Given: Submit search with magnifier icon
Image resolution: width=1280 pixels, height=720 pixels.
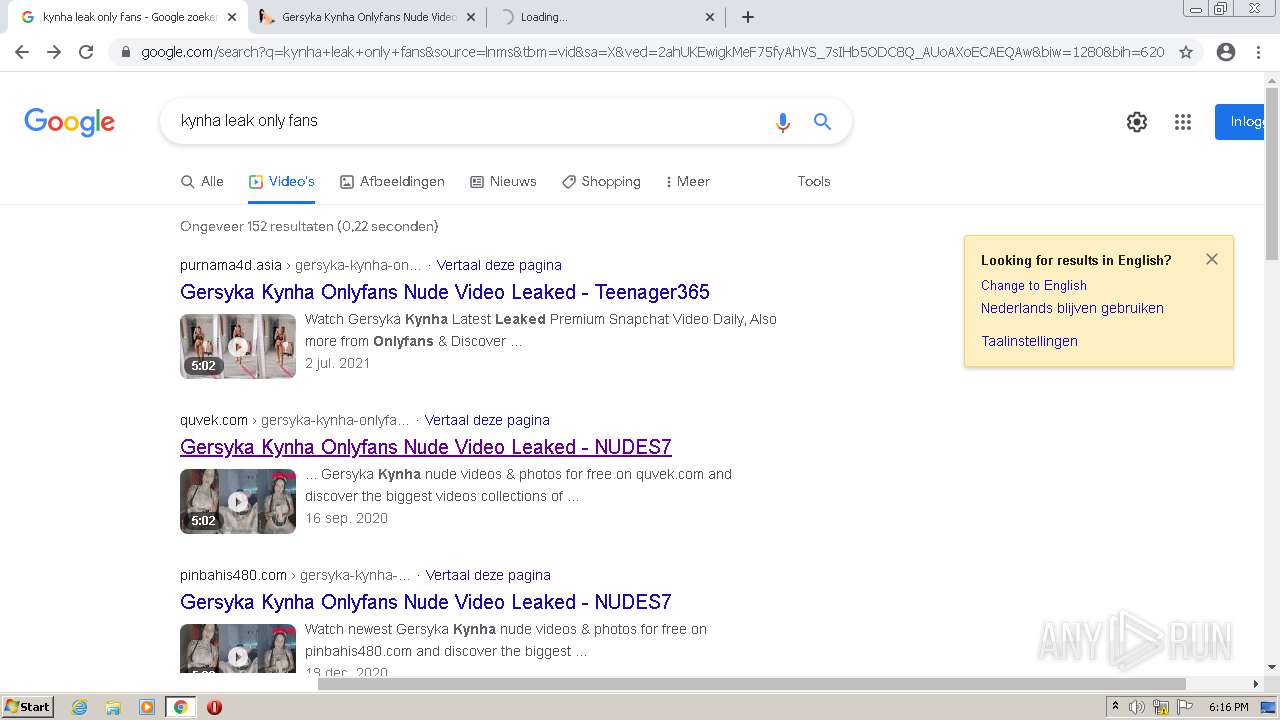Looking at the screenshot, I should pos(822,121).
